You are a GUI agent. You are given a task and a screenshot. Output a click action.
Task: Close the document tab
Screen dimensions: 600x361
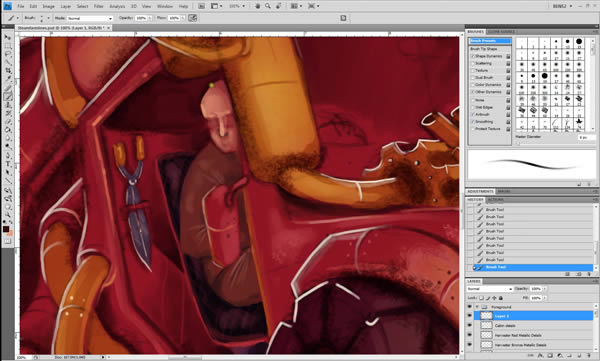point(108,28)
